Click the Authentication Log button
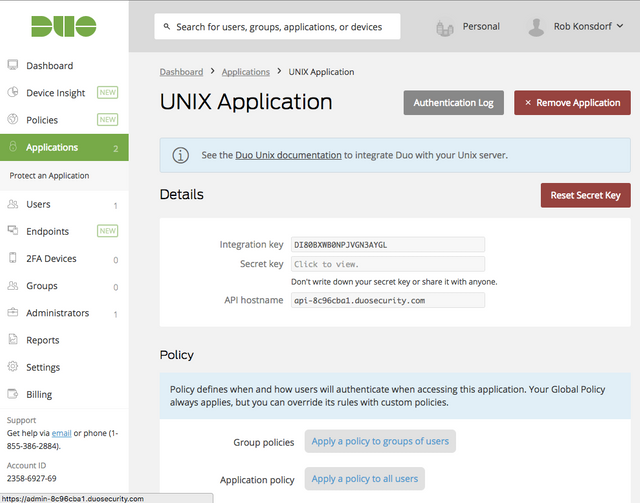Viewport: 640px width, 503px height. click(453, 102)
